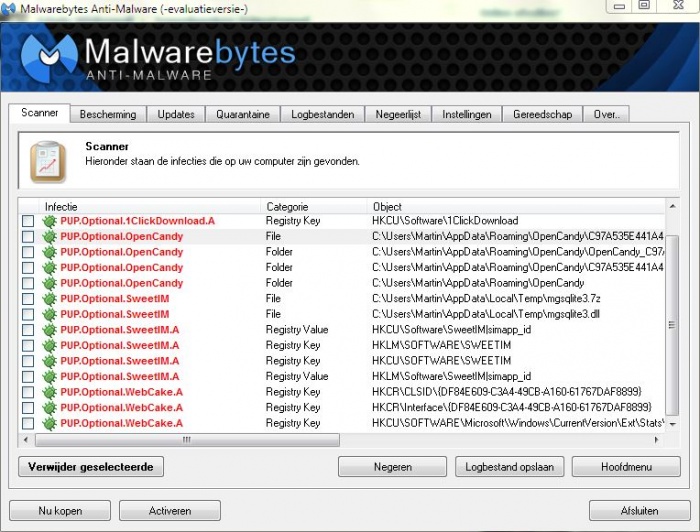Go to the Logbestanden tab

[x=322, y=114]
